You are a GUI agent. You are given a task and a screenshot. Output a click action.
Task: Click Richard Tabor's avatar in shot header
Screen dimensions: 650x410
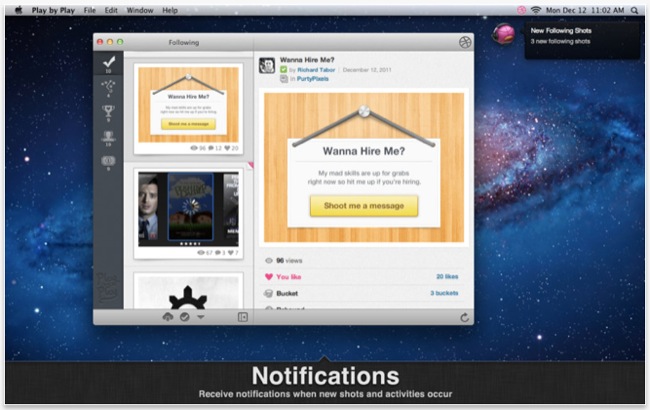coord(267,65)
